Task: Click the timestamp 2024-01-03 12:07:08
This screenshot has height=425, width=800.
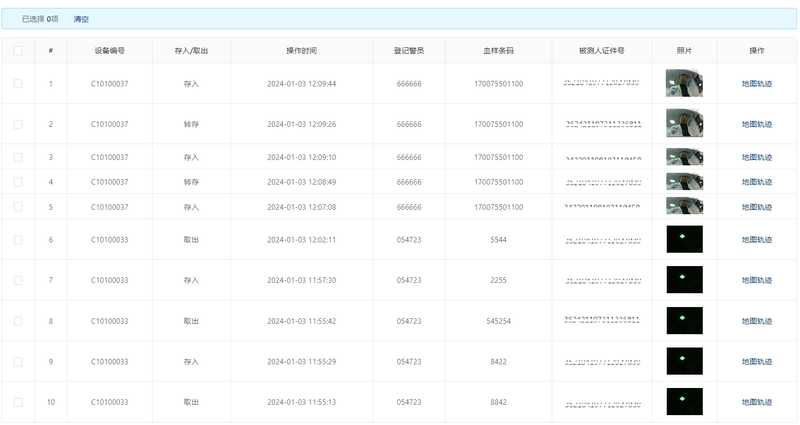Action: (302, 207)
